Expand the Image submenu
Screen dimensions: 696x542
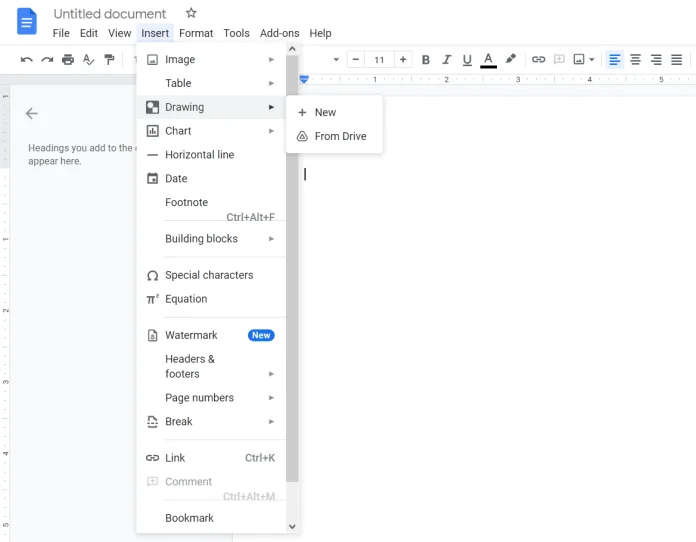(211, 59)
